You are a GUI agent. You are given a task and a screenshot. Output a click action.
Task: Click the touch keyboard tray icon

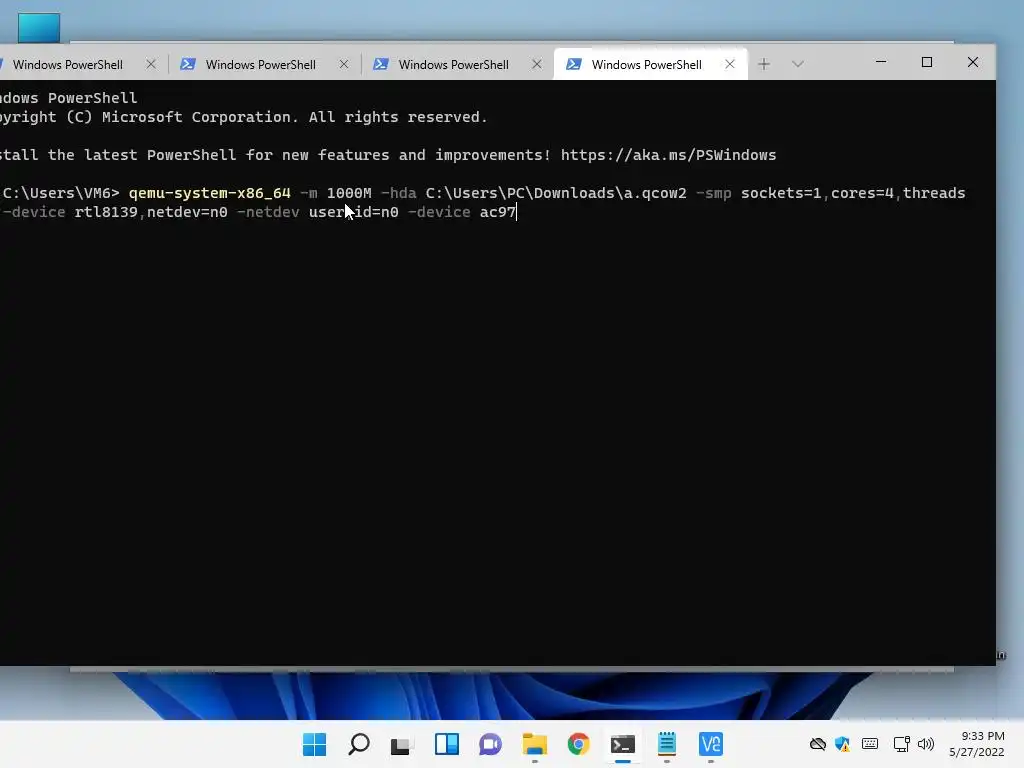[x=870, y=744]
